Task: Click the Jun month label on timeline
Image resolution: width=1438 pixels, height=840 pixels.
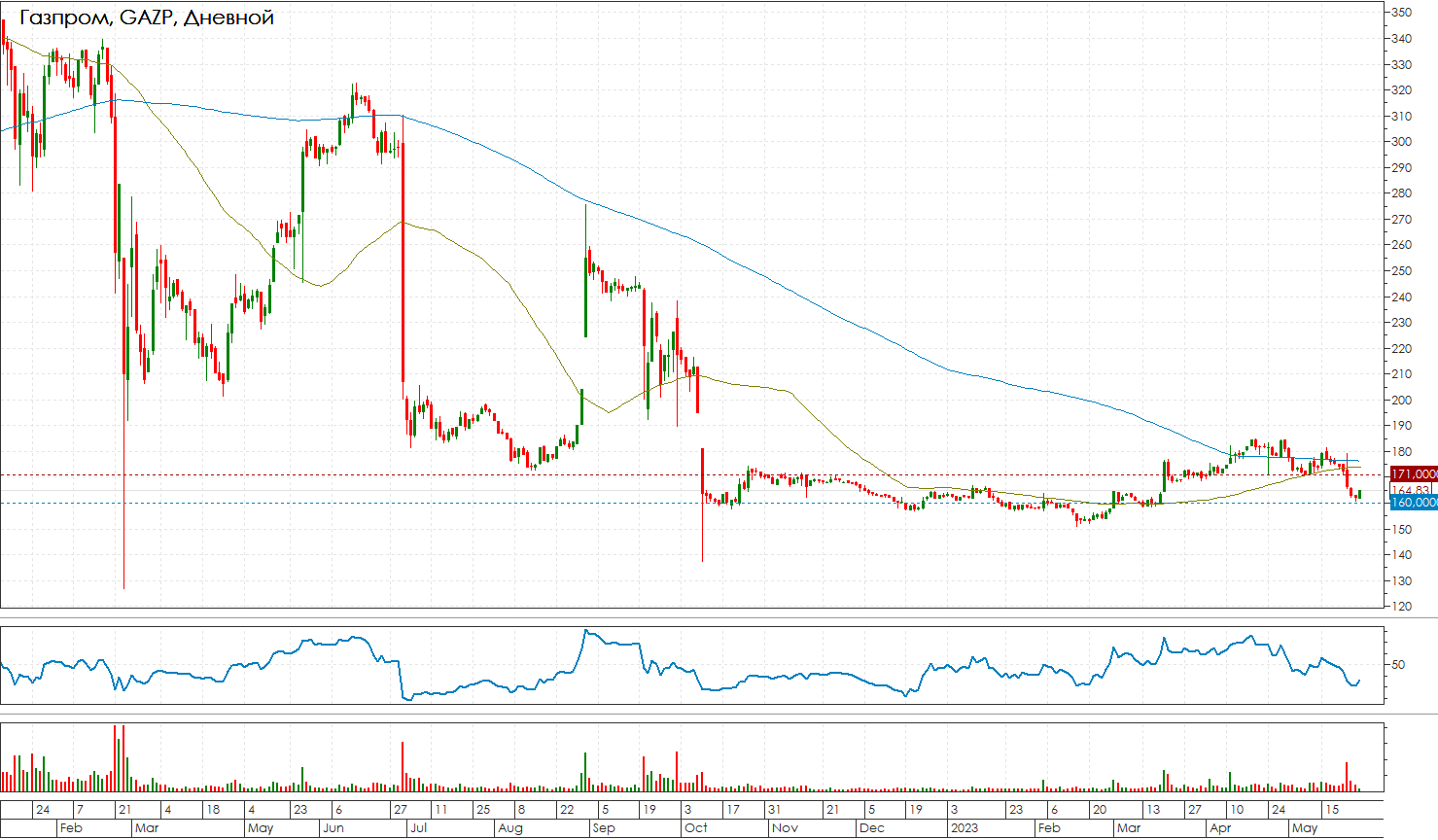Action: coord(333,828)
